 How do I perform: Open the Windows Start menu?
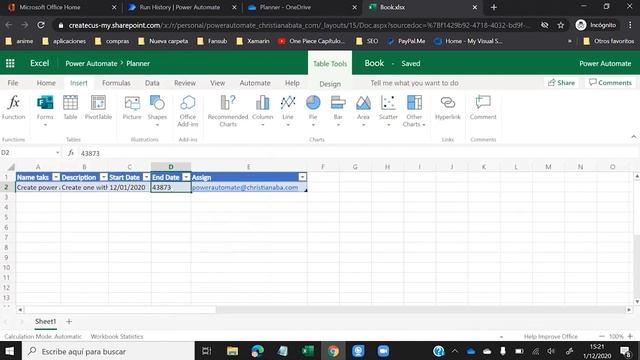pos(10,351)
